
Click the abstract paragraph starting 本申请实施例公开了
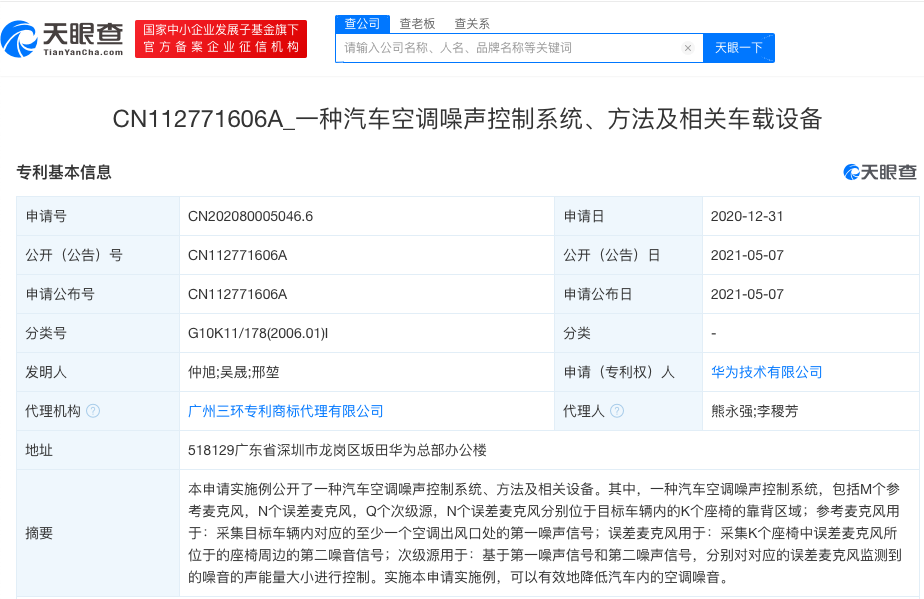545,533
